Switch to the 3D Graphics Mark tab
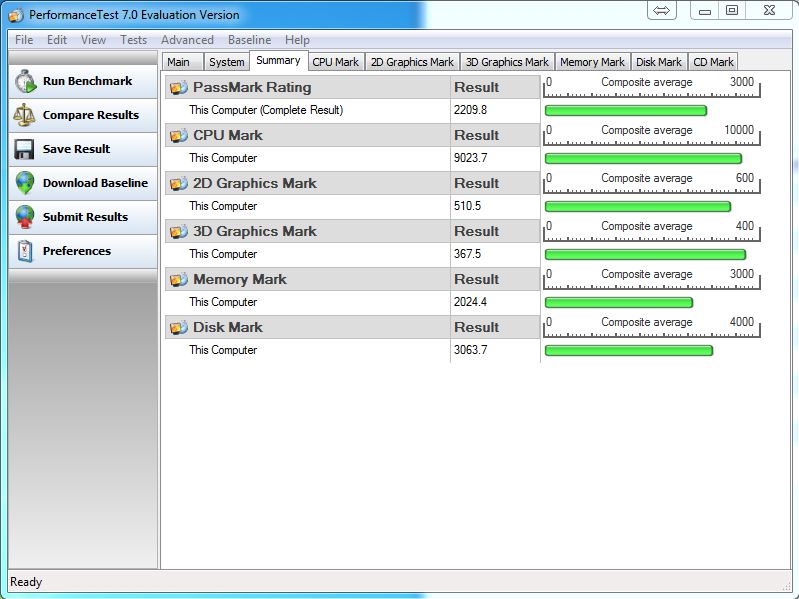This screenshot has width=799, height=599. (x=507, y=62)
